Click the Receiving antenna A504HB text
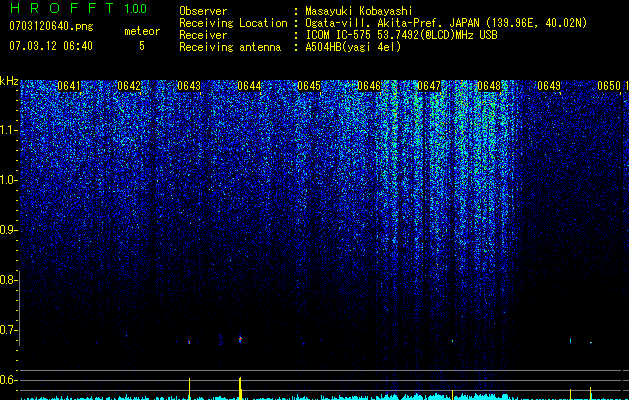The image size is (629, 400). pyautogui.click(x=353, y=47)
